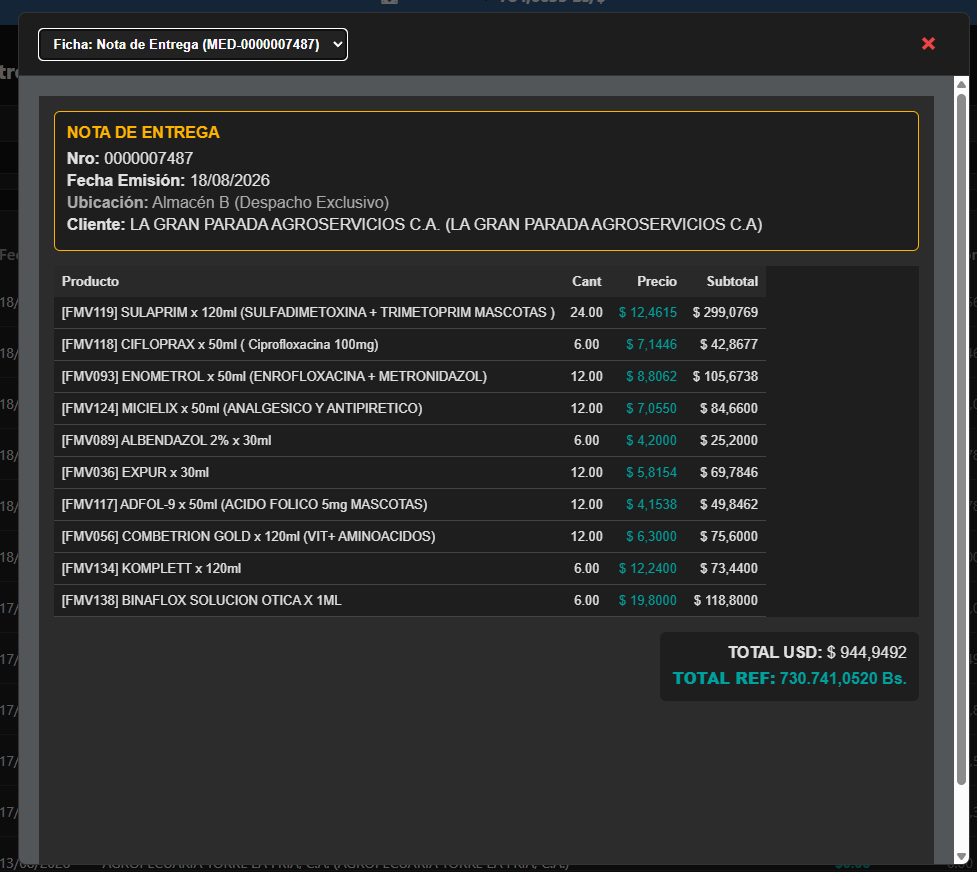
Task: Click the subtotal $ 75,6000
Action: [x=728, y=537]
